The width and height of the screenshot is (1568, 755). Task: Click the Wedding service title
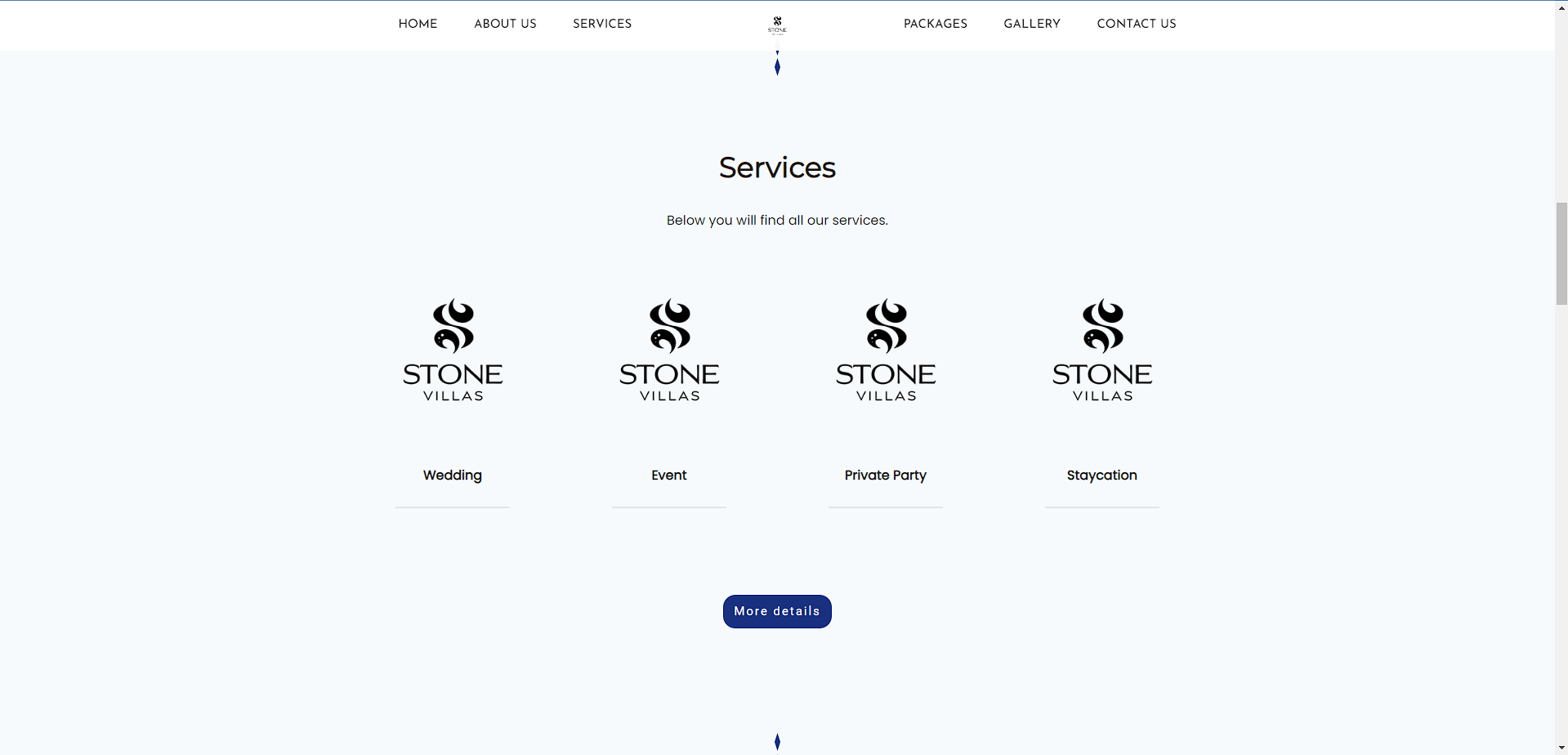pos(453,476)
